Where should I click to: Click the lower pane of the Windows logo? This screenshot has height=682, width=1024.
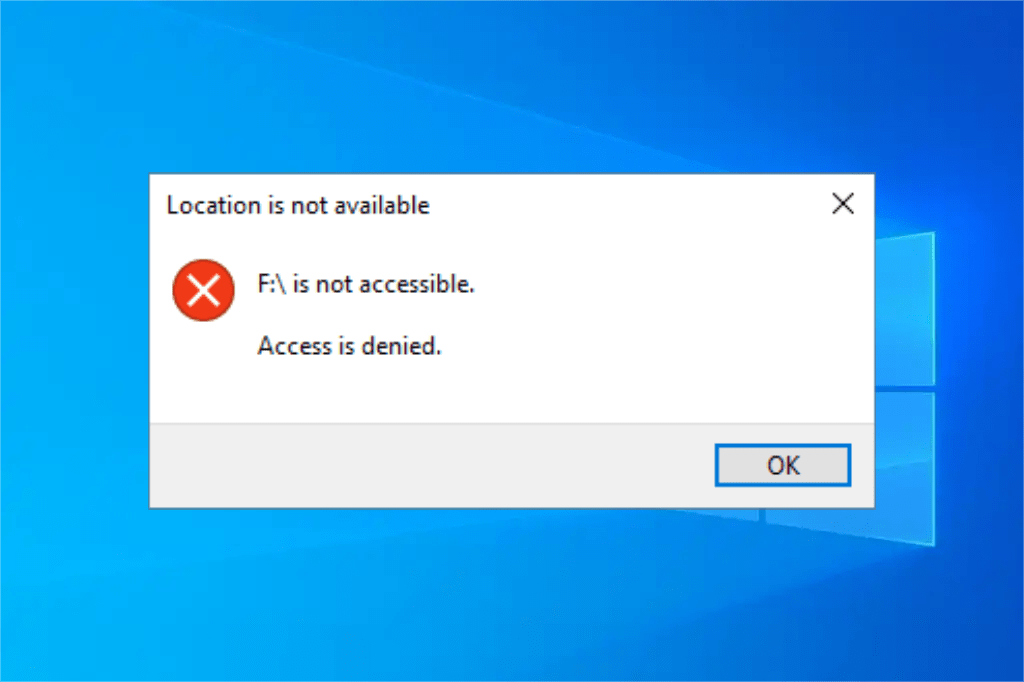(x=905, y=469)
